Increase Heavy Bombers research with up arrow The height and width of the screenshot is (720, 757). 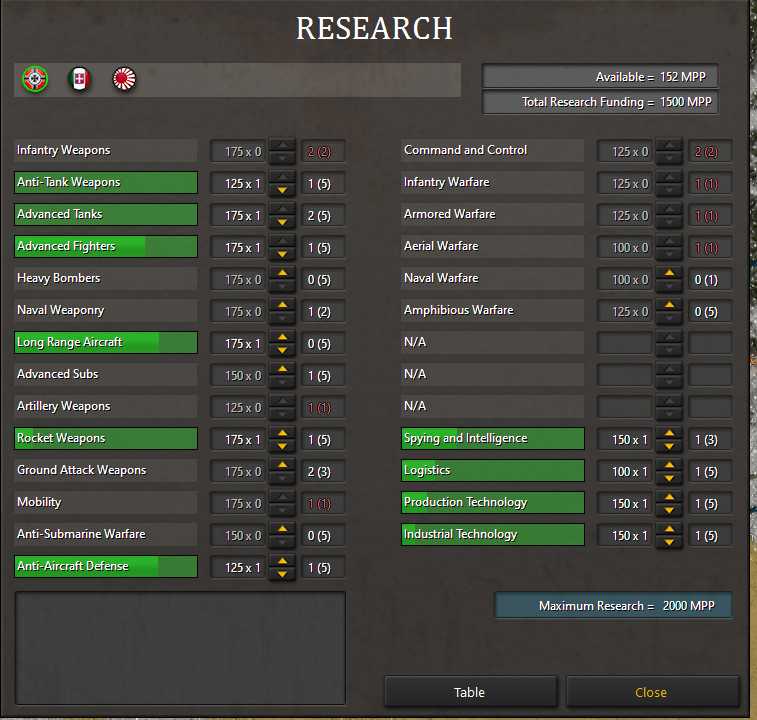(x=282, y=273)
